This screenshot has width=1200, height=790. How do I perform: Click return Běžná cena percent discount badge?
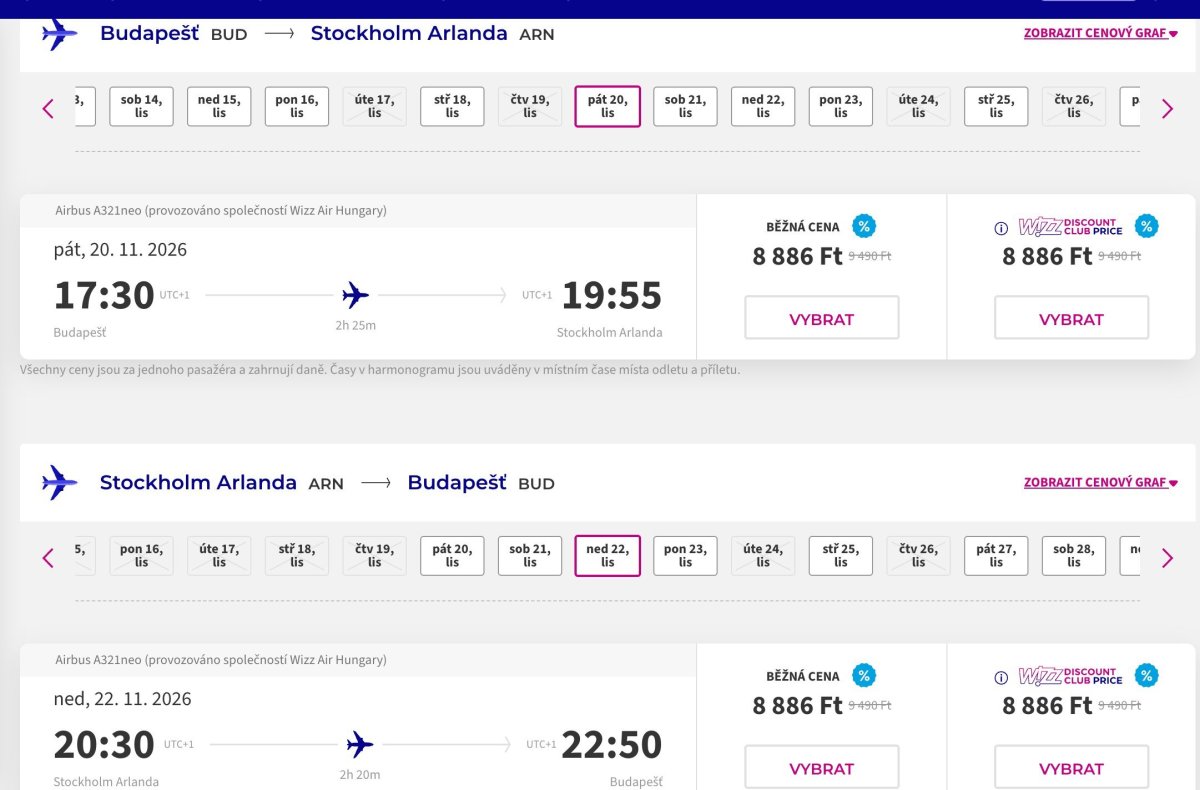click(864, 675)
